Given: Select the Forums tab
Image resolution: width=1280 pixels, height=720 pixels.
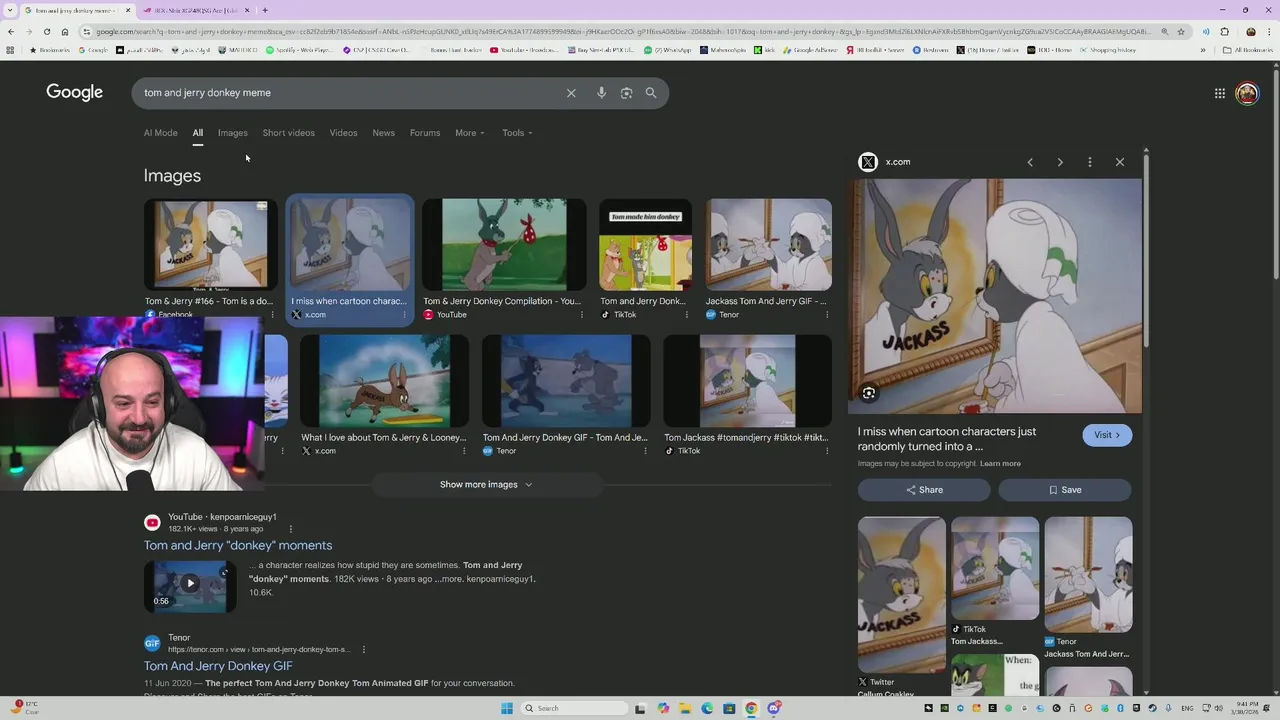Looking at the screenshot, I should coord(425,133).
